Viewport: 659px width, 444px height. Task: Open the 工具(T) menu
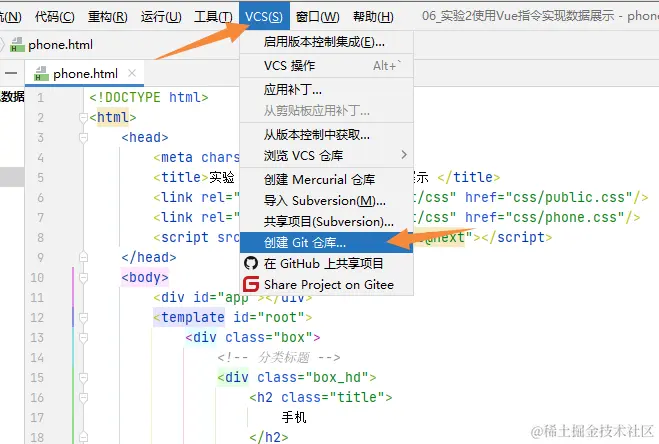point(213,16)
